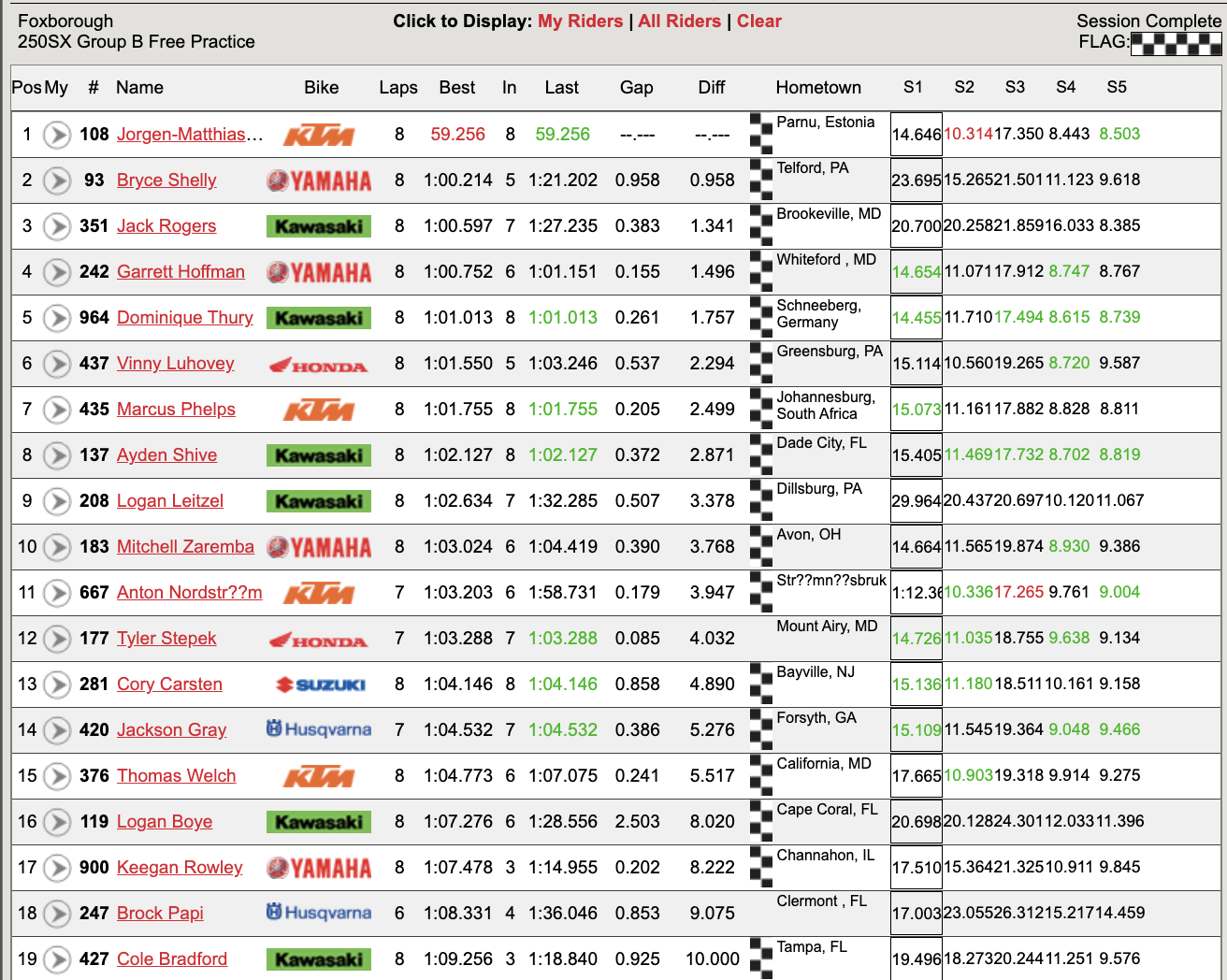1227x980 pixels.
Task: Click Yamaha logo in Garrett Hoffman row
Action: click(319, 273)
